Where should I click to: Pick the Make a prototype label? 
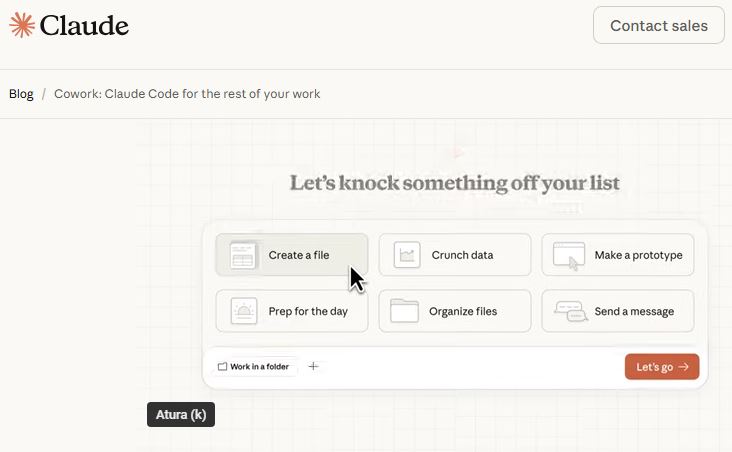click(638, 255)
